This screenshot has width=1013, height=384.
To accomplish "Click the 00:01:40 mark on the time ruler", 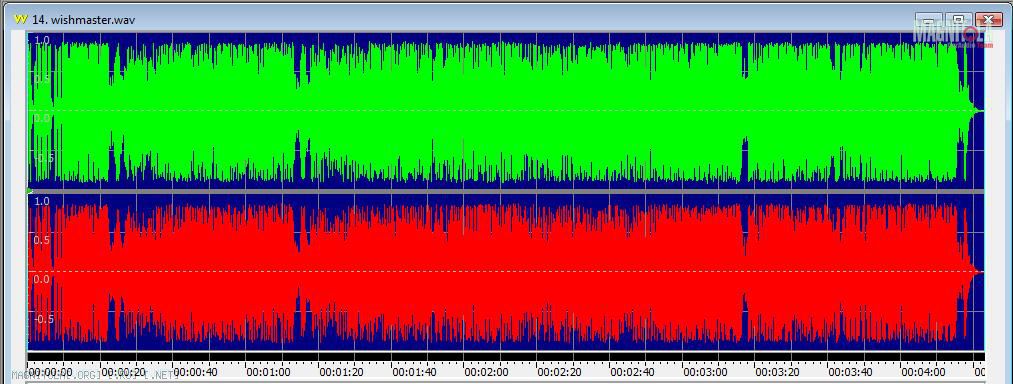I will pyautogui.click(x=415, y=372).
